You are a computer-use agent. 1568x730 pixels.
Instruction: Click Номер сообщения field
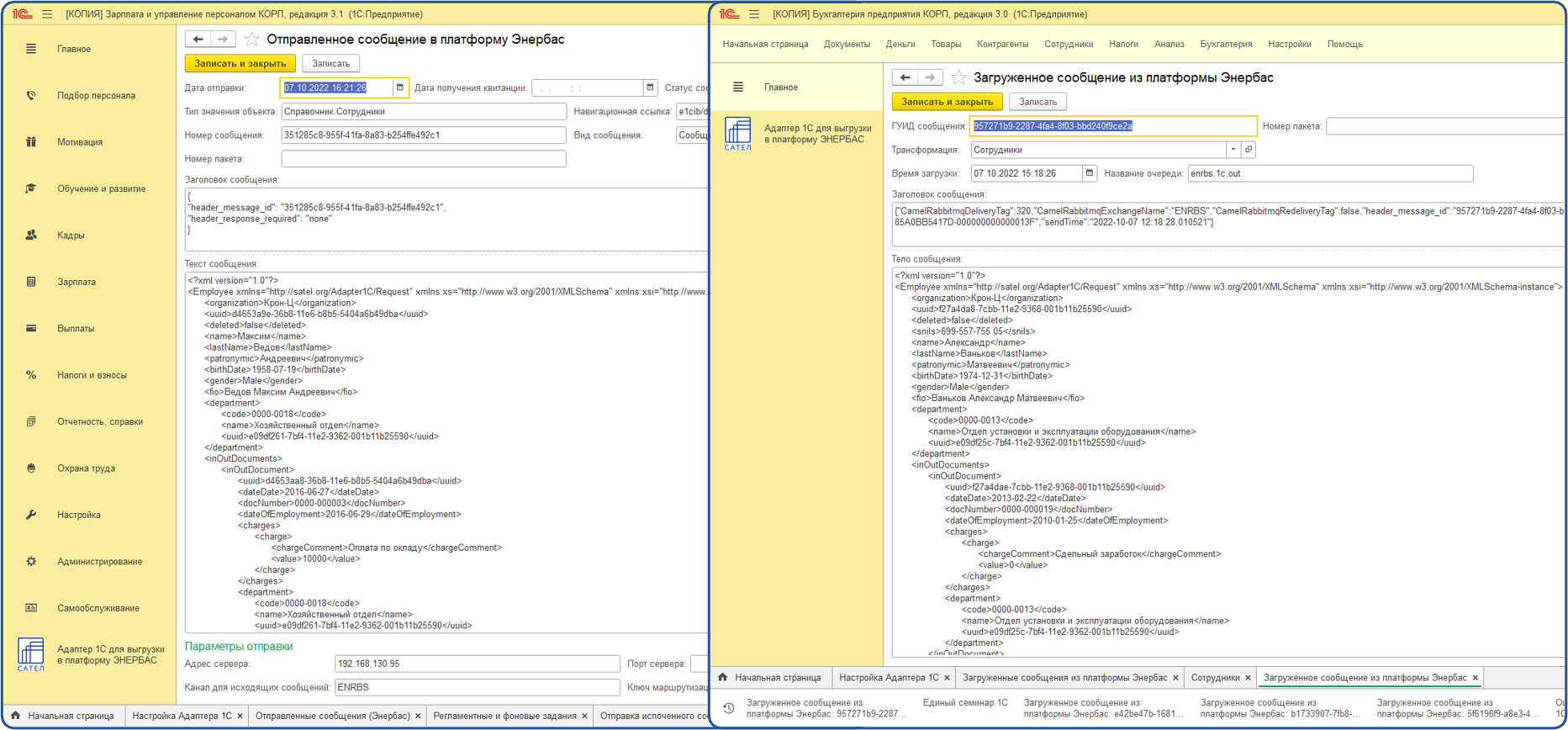click(423, 135)
